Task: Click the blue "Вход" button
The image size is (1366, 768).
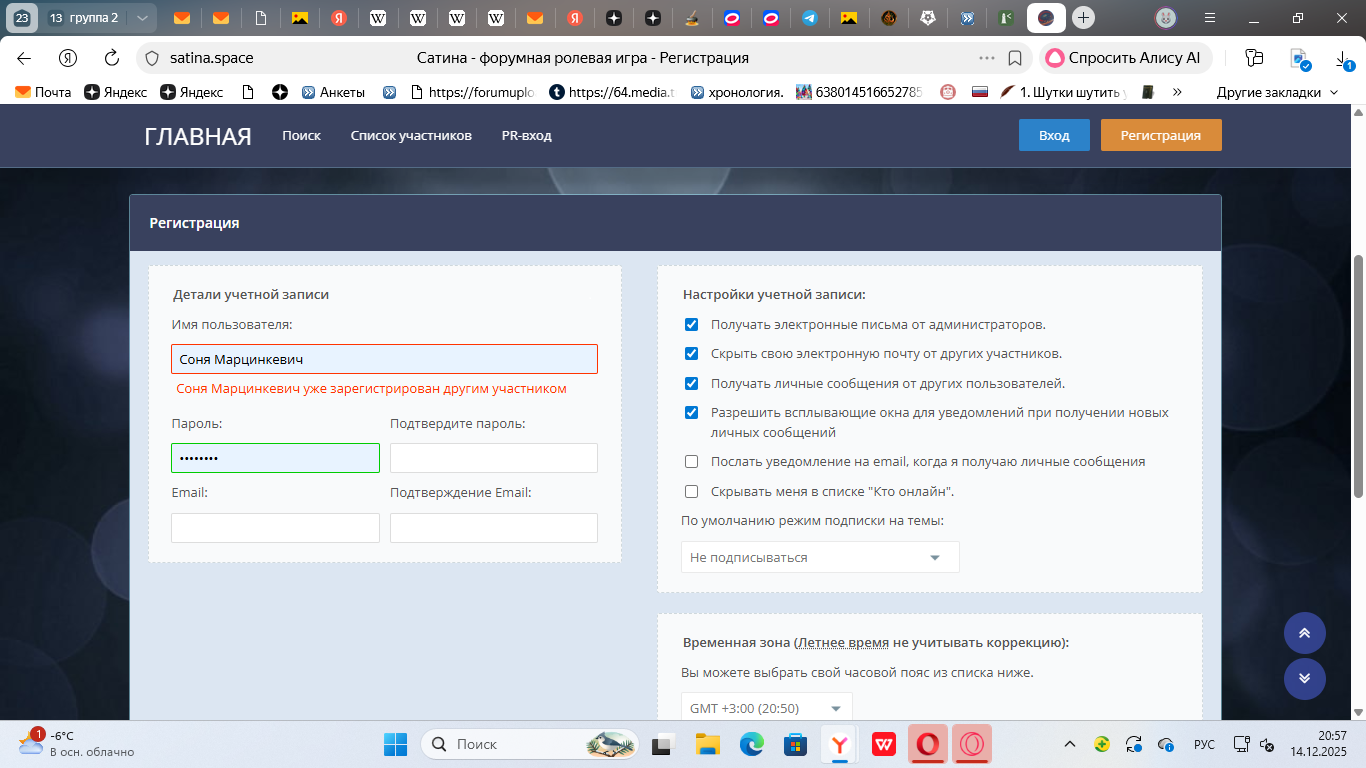Action: [1054, 136]
